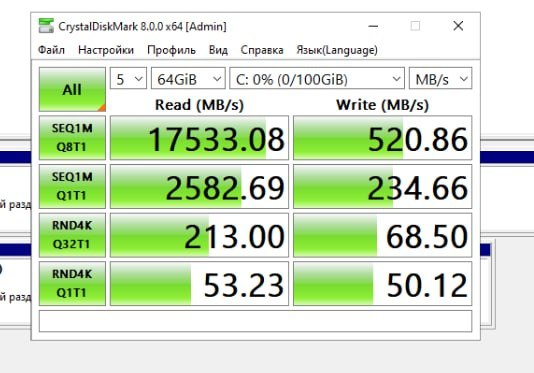Viewport: 534px width, 373px height.
Task: Close the CrystalDiskMark window
Action: tap(458, 26)
